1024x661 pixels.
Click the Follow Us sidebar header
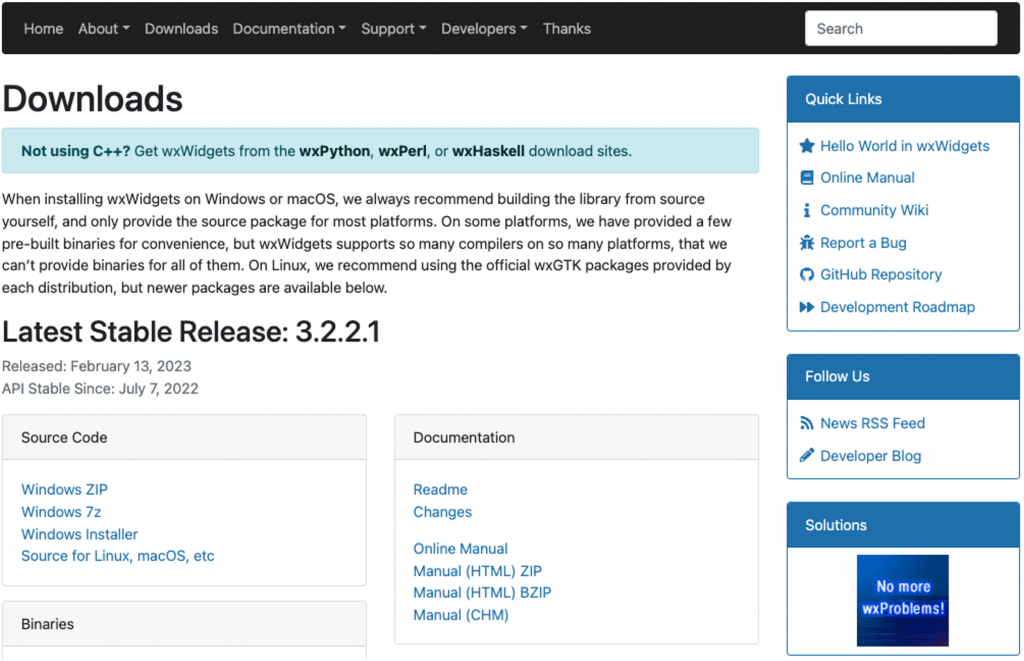coord(903,377)
